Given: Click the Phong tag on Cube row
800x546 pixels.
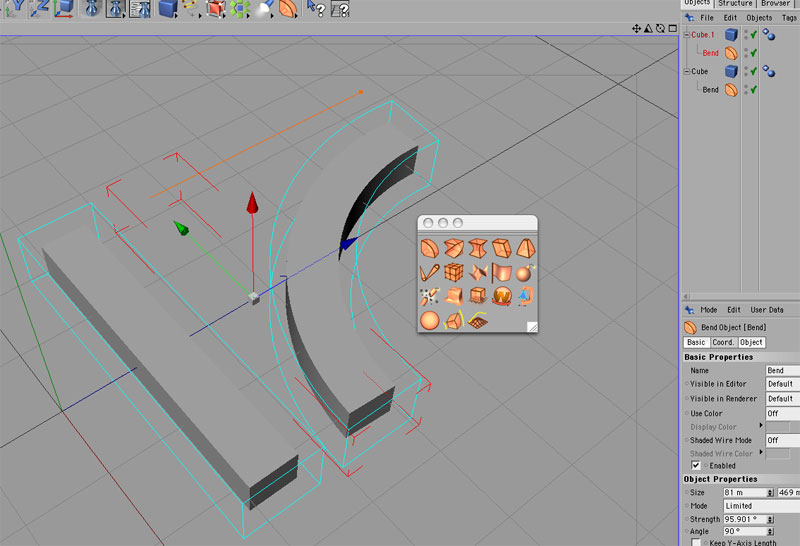Looking at the screenshot, I should click(769, 71).
